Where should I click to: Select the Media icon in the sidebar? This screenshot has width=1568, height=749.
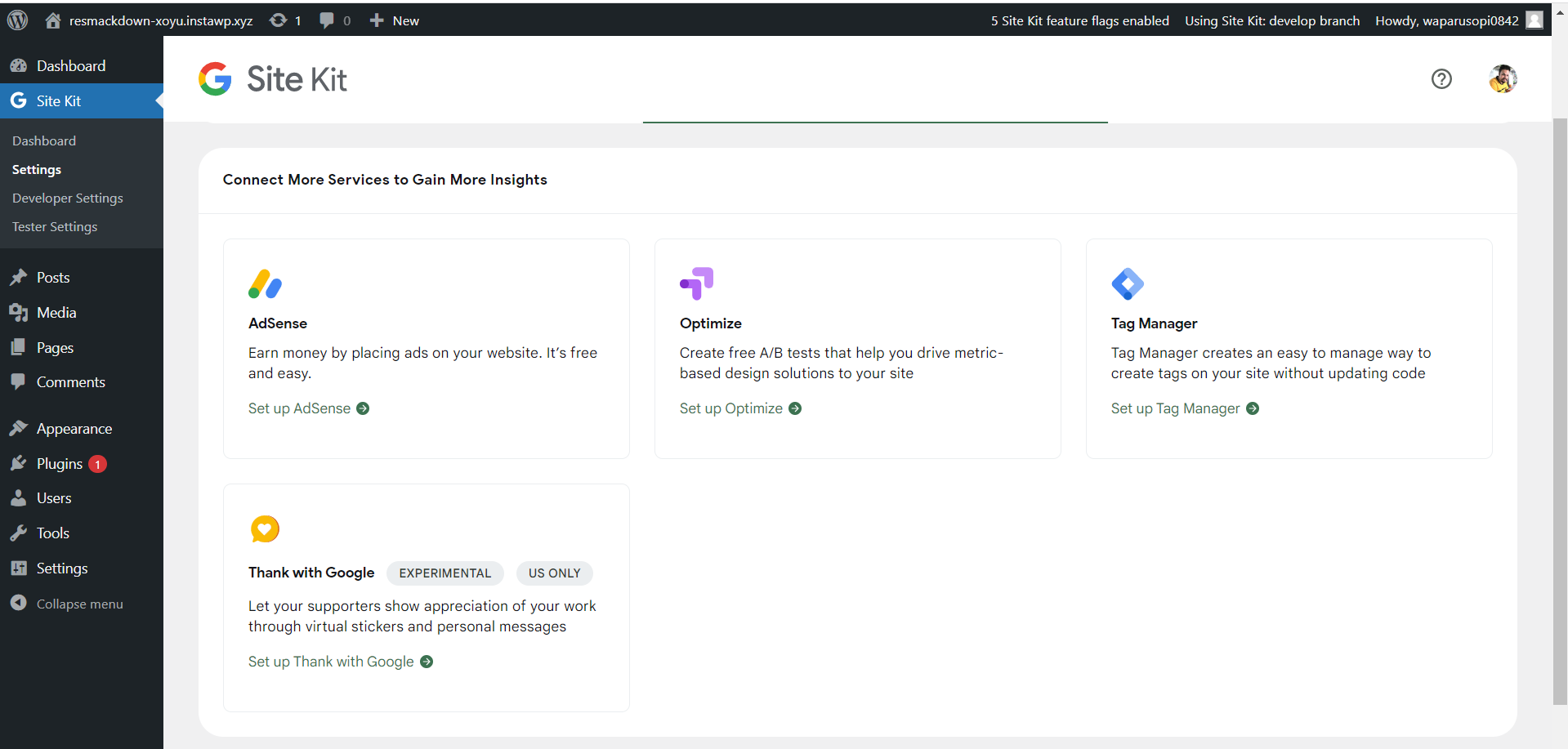pyautogui.click(x=18, y=312)
